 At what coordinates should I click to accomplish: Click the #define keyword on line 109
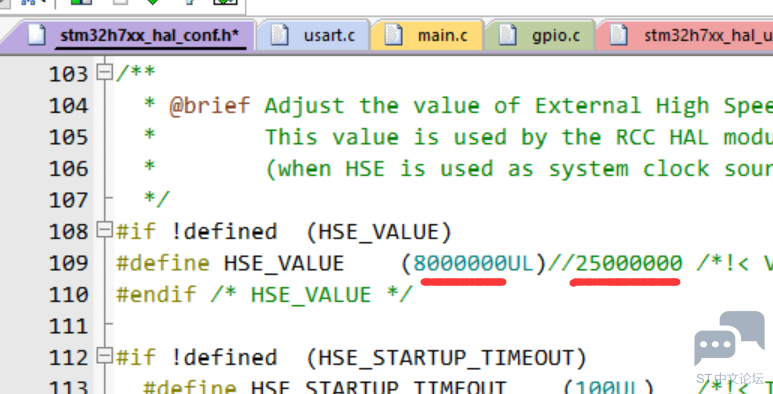pyautogui.click(x=163, y=263)
